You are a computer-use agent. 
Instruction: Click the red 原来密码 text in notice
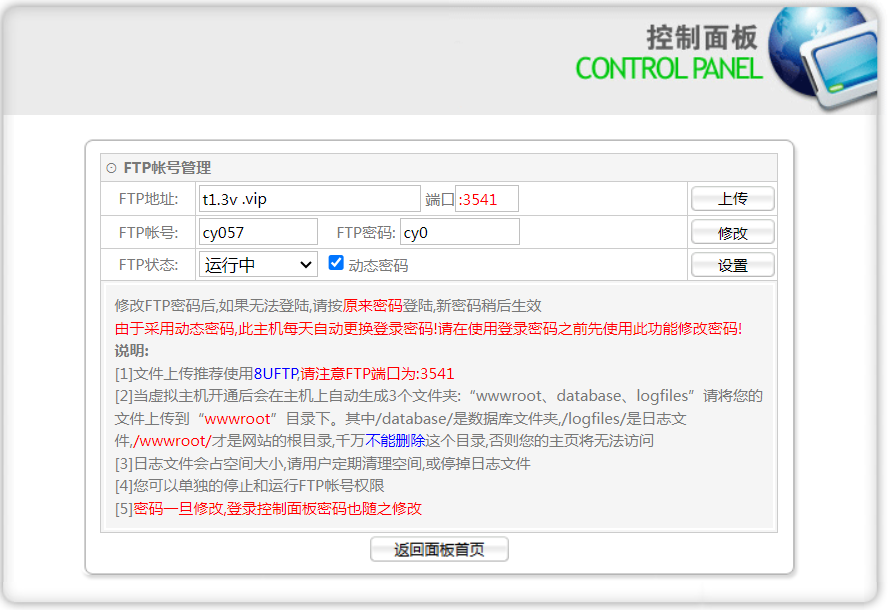coord(372,306)
